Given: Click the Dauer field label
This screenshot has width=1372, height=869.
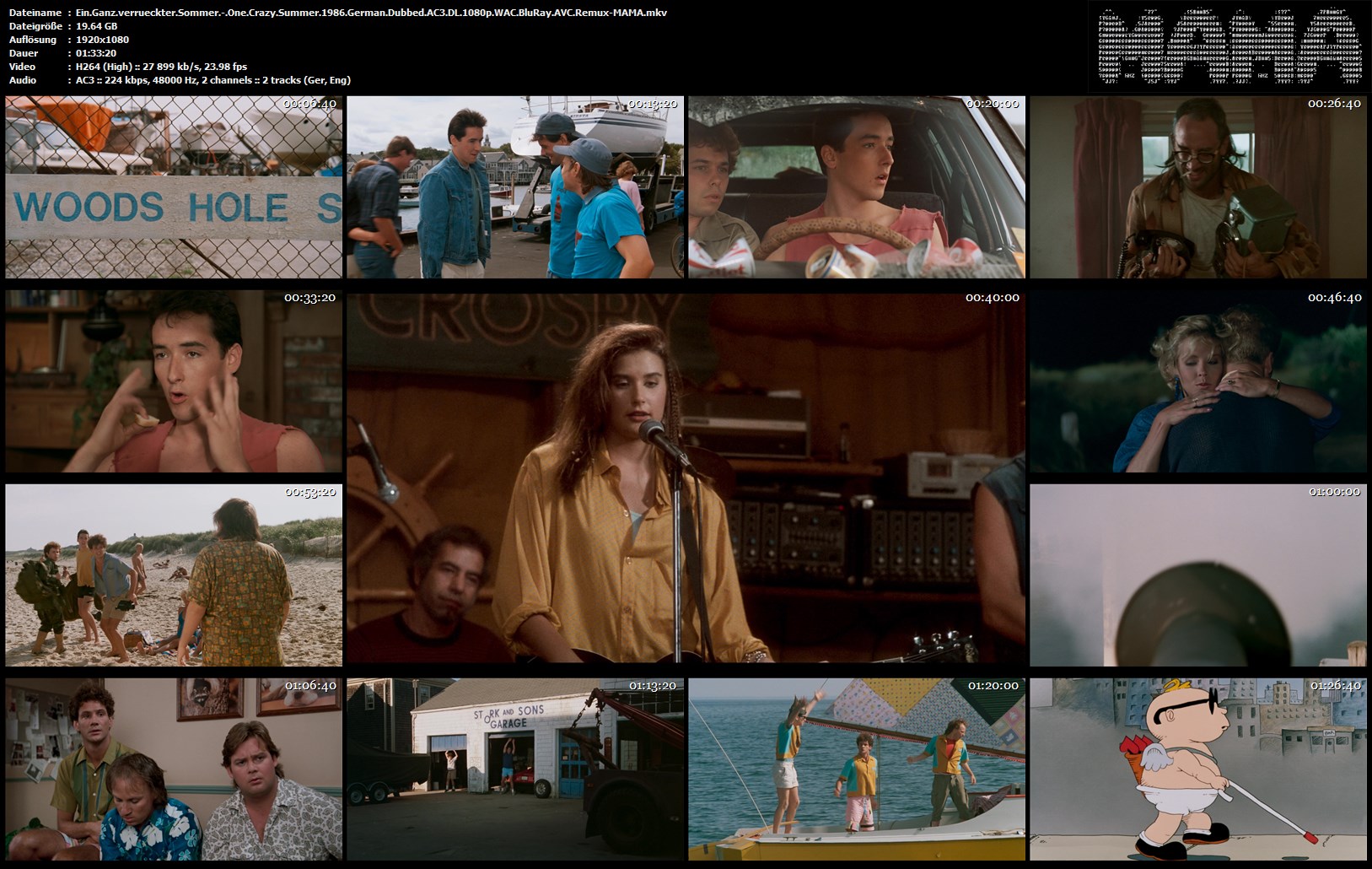Looking at the screenshot, I should pyautogui.click(x=23, y=53).
